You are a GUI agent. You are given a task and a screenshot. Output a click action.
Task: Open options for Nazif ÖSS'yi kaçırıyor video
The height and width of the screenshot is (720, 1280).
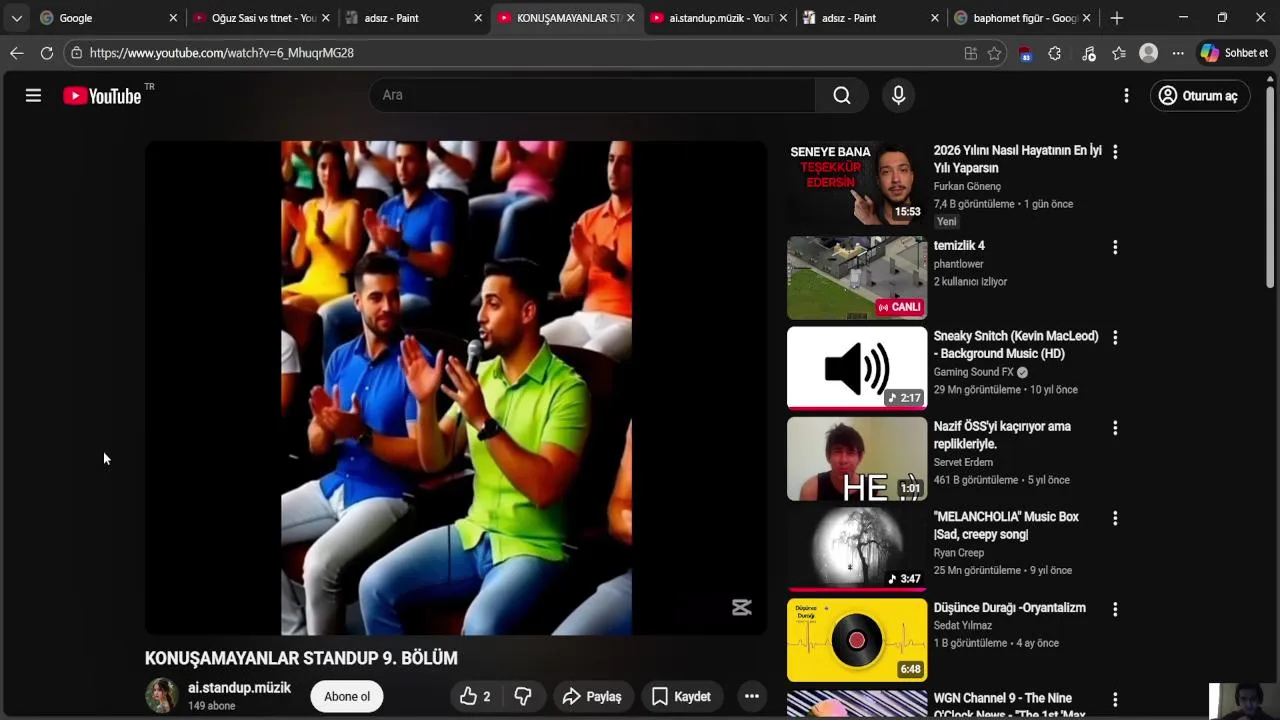click(x=1115, y=428)
